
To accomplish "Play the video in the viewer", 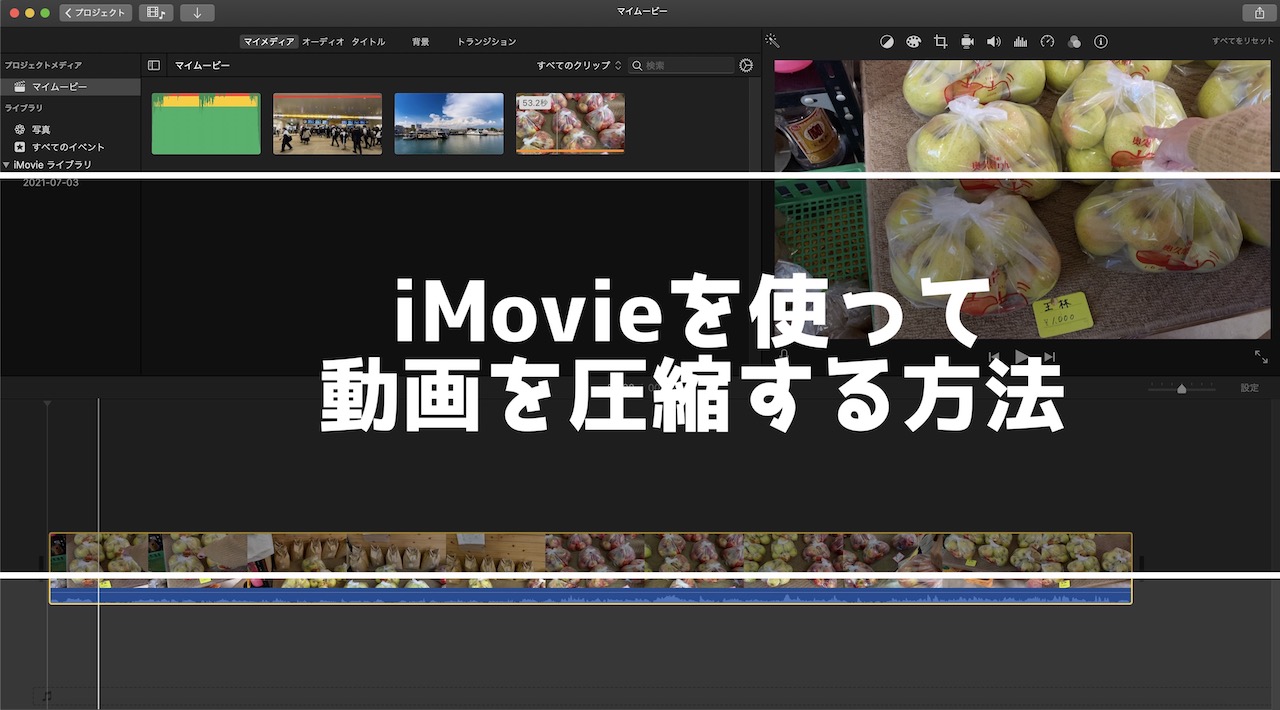I will coord(1021,357).
